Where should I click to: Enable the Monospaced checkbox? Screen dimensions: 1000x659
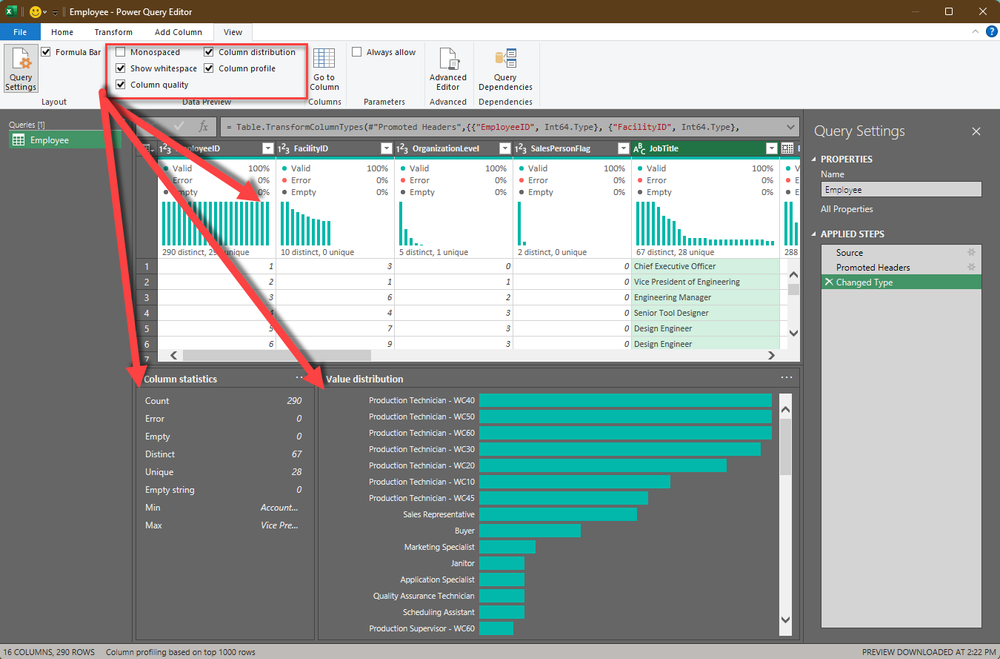click(121, 52)
